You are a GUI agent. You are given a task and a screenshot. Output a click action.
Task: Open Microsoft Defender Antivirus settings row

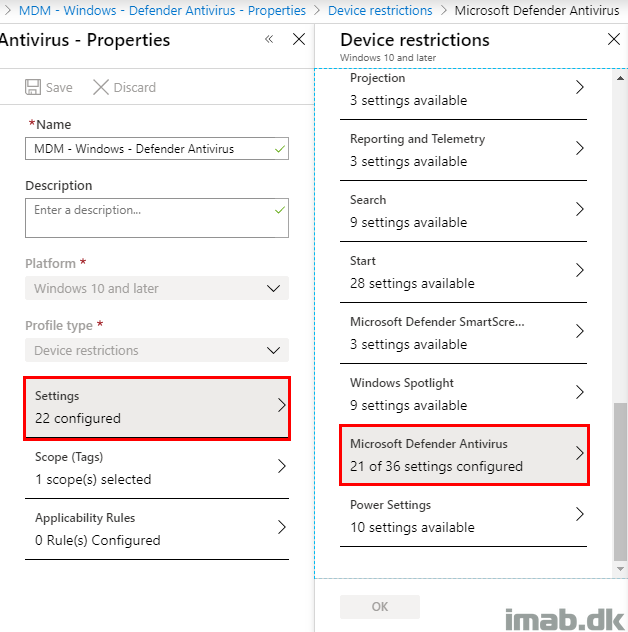[x=464, y=455]
